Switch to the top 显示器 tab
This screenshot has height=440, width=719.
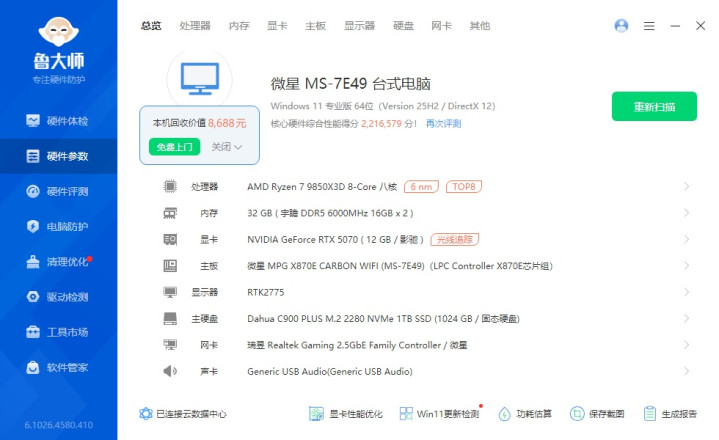(360, 26)
